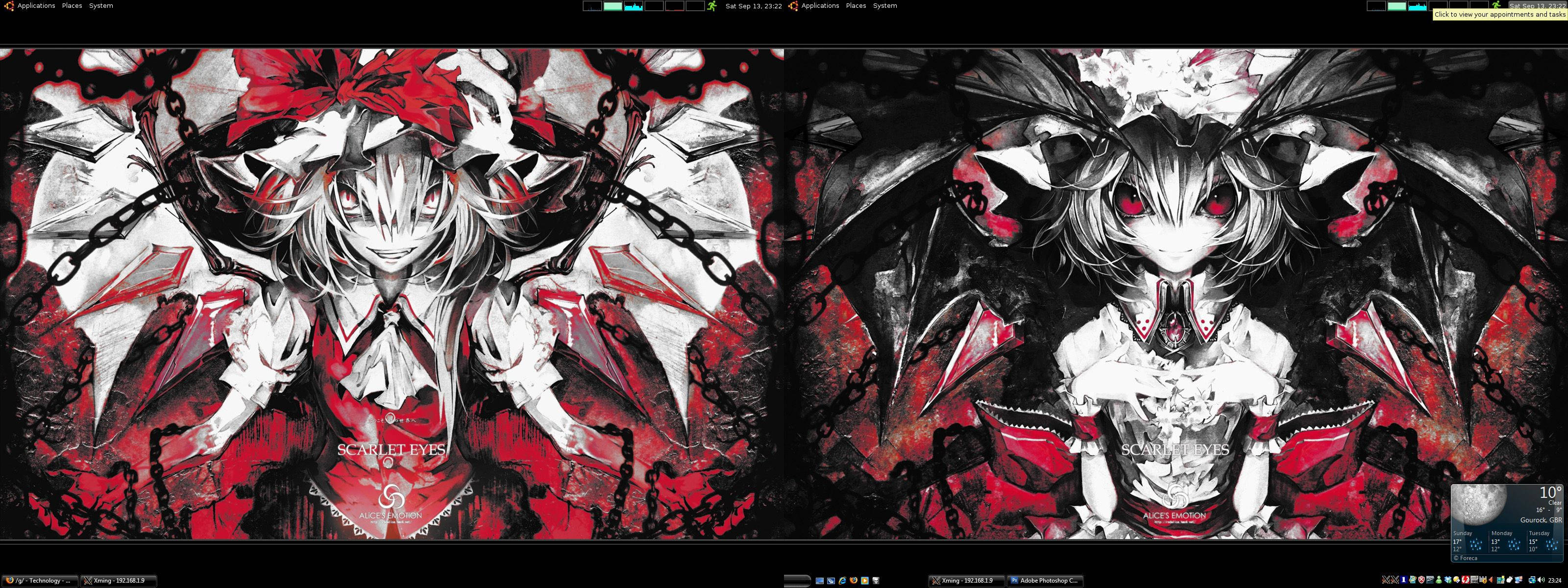The width and height of the screenshot is (1568, 588).
Task: Open Windows Media Player quick launch icon
Action: pyautogui.click(x=865, y=581)
